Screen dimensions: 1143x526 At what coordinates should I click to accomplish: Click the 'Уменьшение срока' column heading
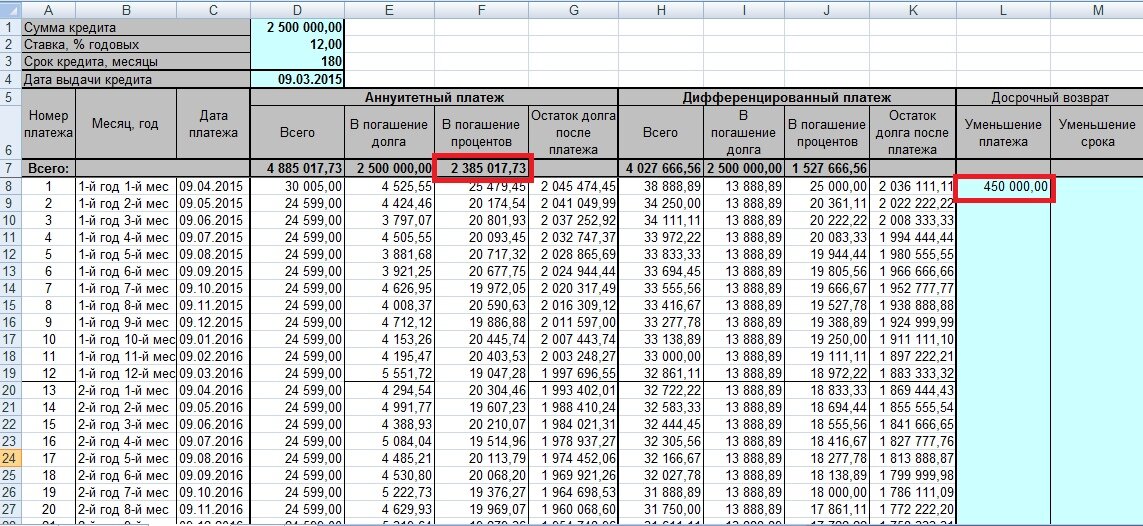coord(1096,133)
